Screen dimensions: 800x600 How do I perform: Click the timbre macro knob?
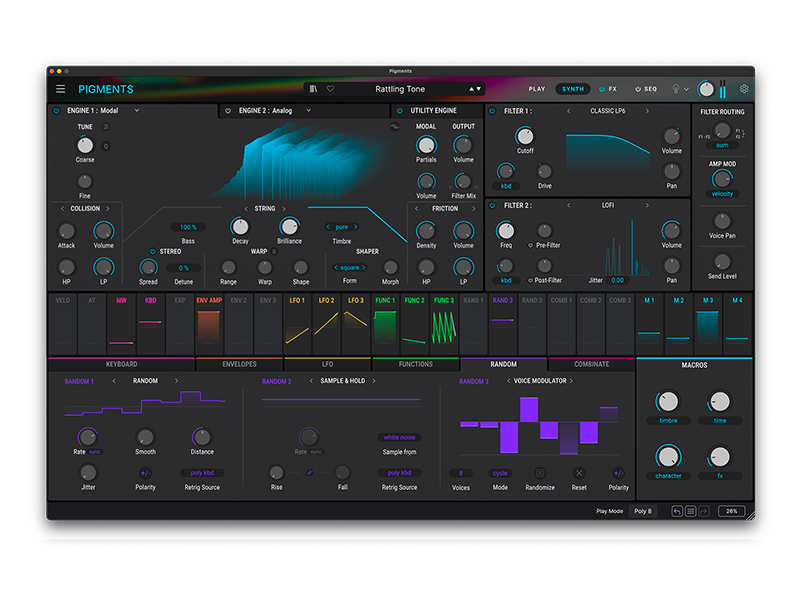[x=668, y=402]
